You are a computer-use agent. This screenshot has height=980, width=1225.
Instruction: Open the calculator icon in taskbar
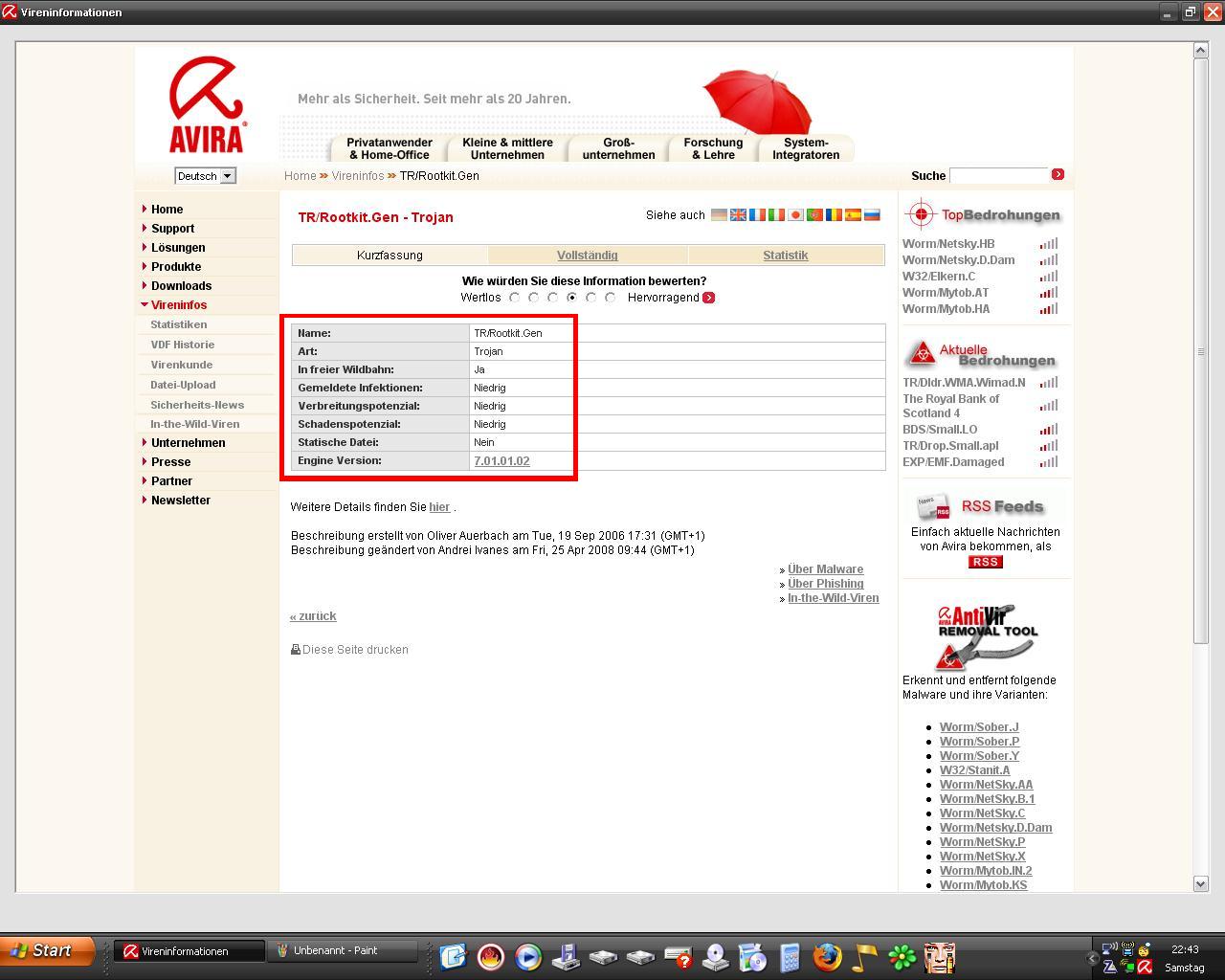pyautogui.click(x=790, y=956)
